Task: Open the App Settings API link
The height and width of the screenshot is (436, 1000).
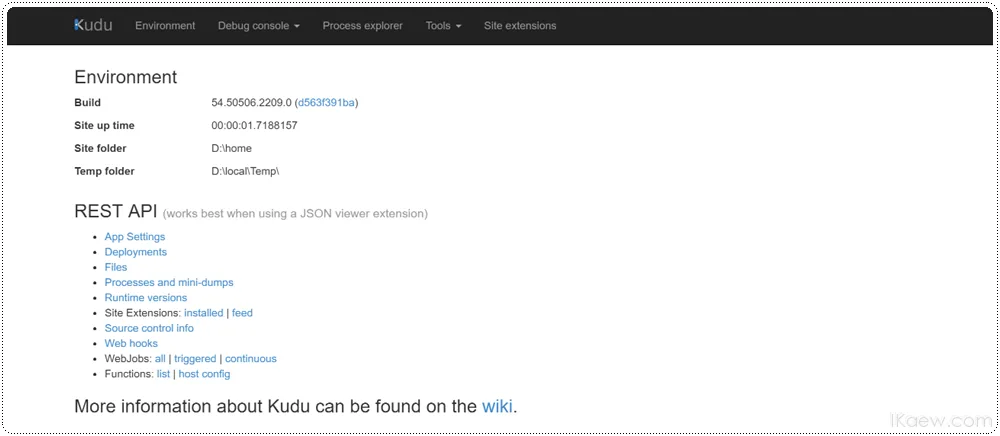Action: pos(135,236)
